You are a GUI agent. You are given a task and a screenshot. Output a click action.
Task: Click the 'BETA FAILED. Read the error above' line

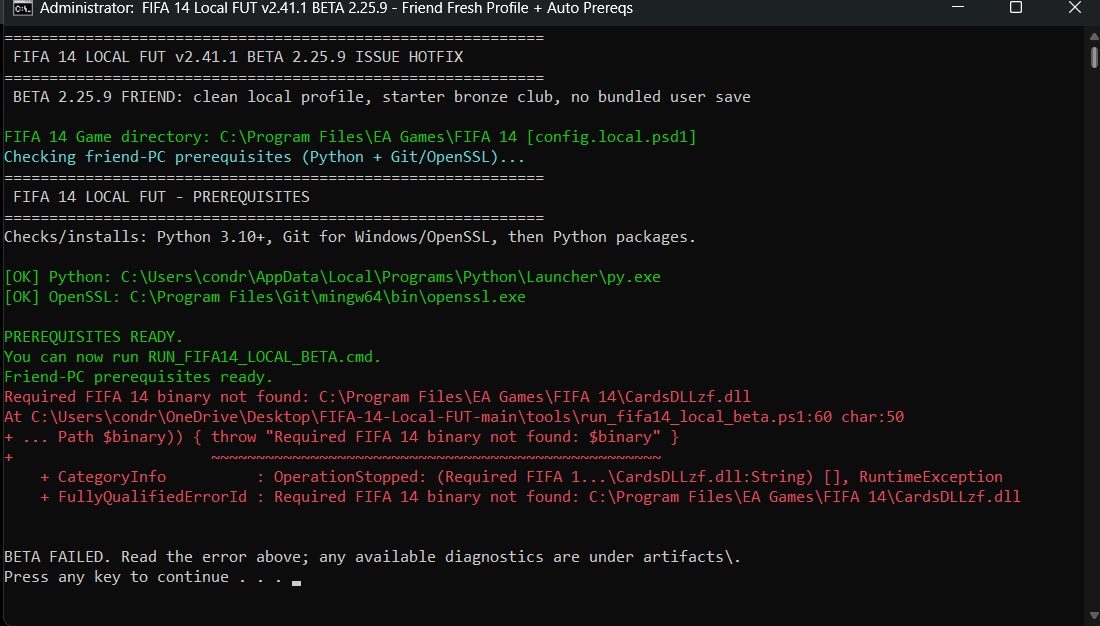pos(372,557)
